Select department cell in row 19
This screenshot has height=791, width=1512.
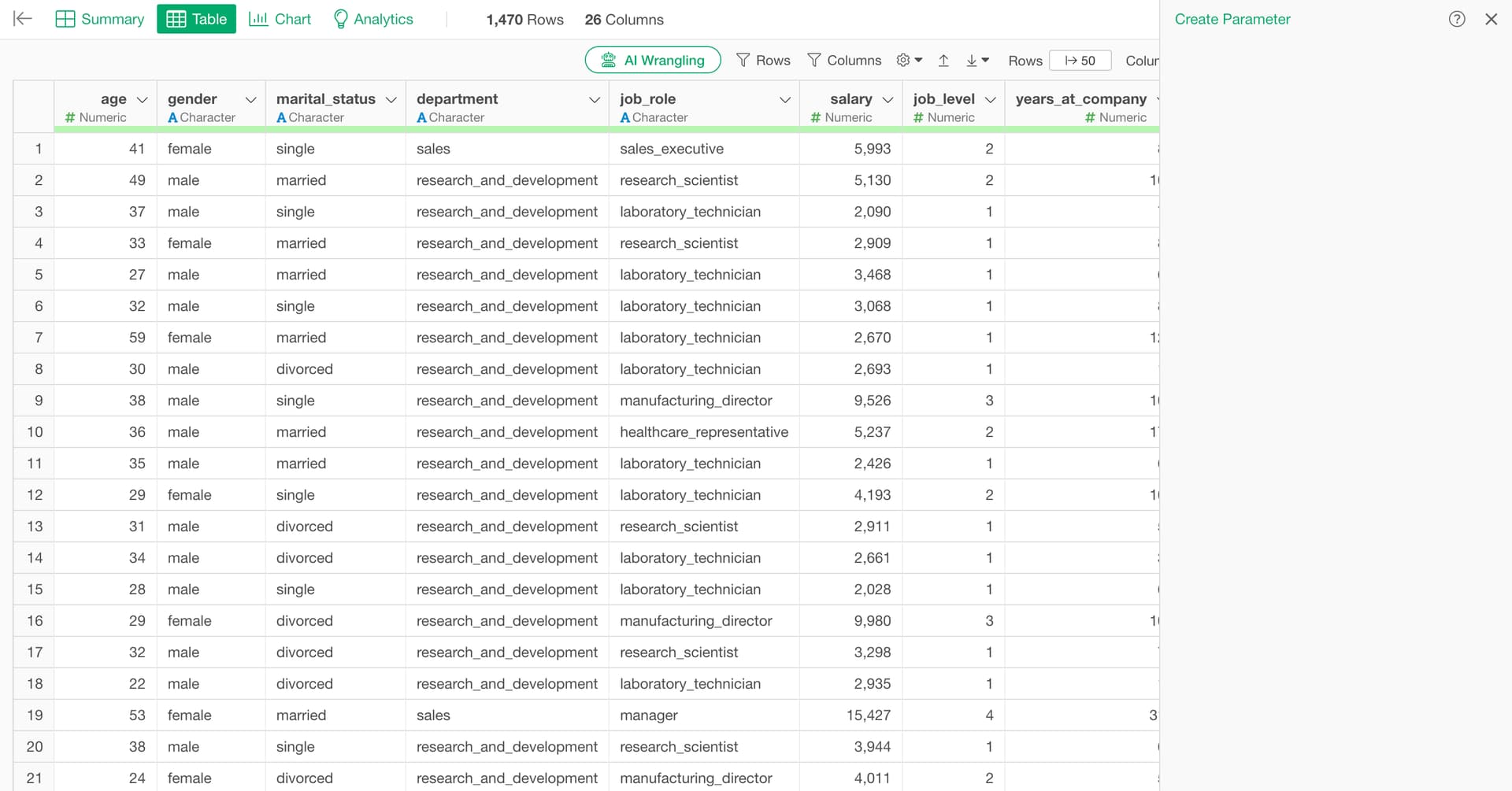[x=507, y=715]
